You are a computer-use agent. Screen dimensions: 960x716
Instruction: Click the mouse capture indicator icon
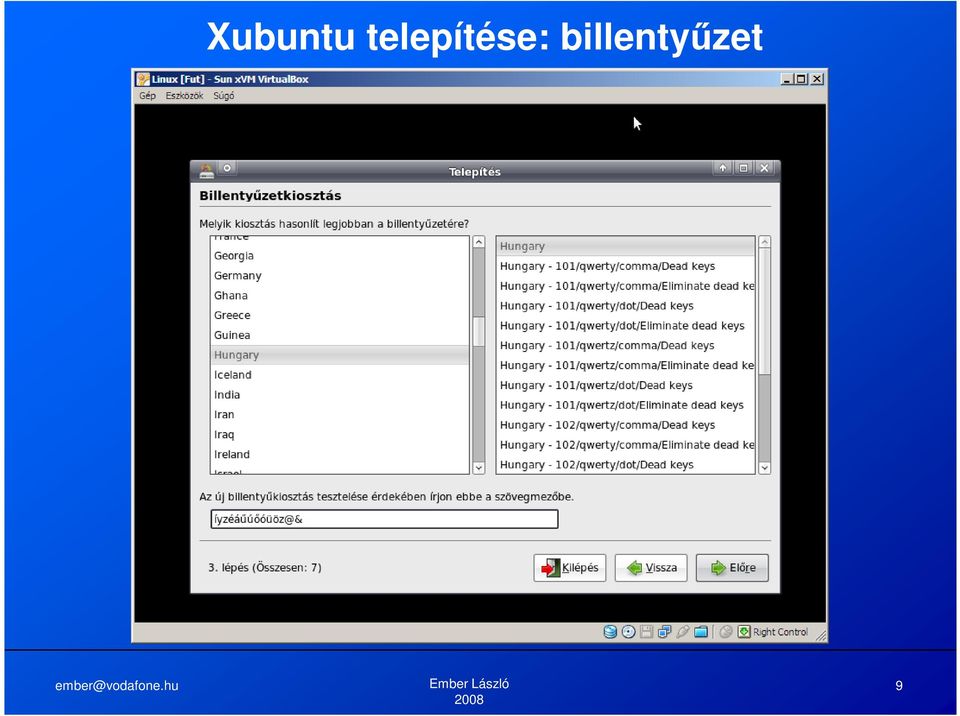tap(726, 631)
